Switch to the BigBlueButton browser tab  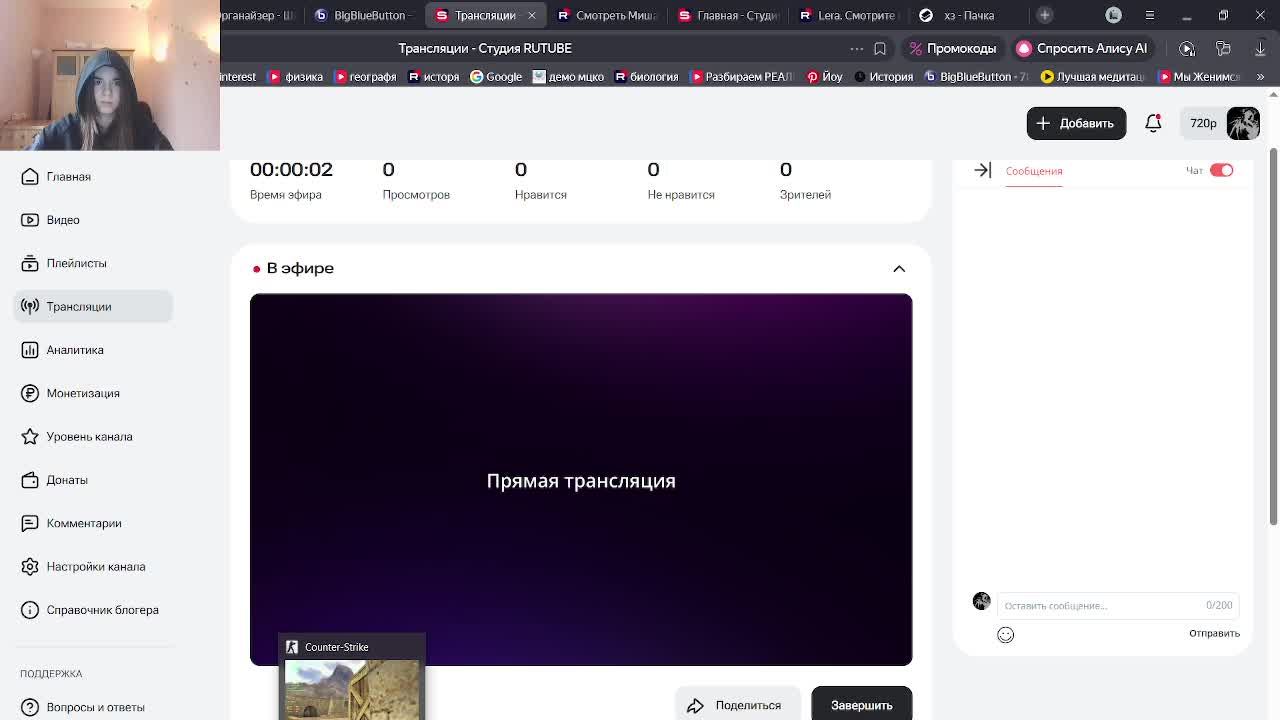pos(362,15)
